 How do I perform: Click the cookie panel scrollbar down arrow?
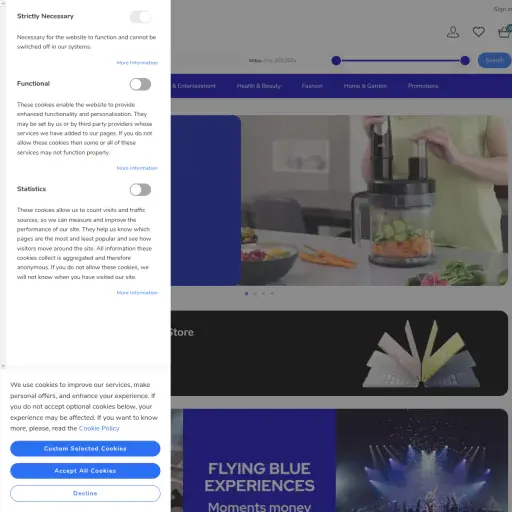(3, 366)
